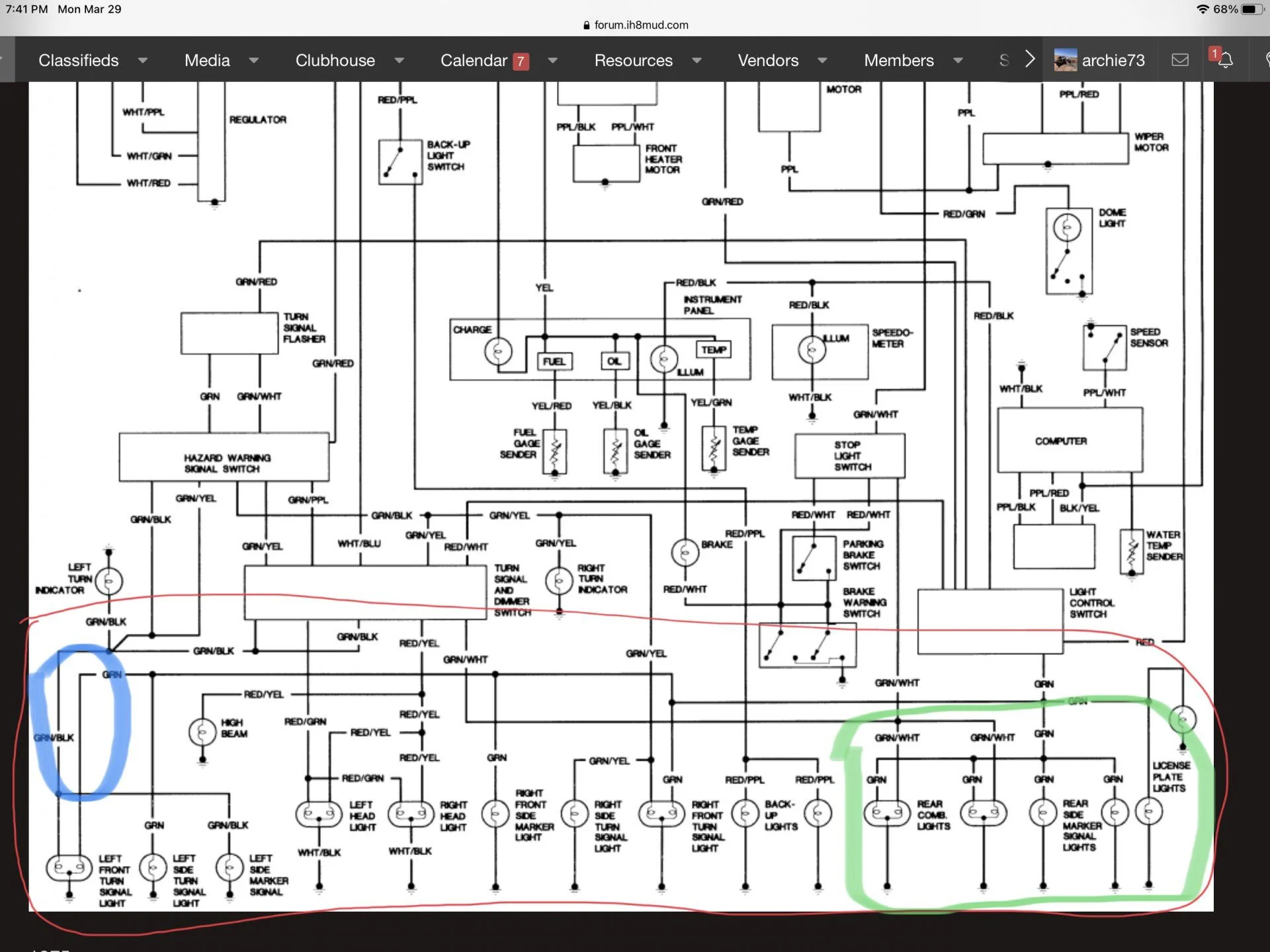Screen dimensions: 1270x952
Task: Click the address bar padlock icon
Action: click(x=586, y=25)
